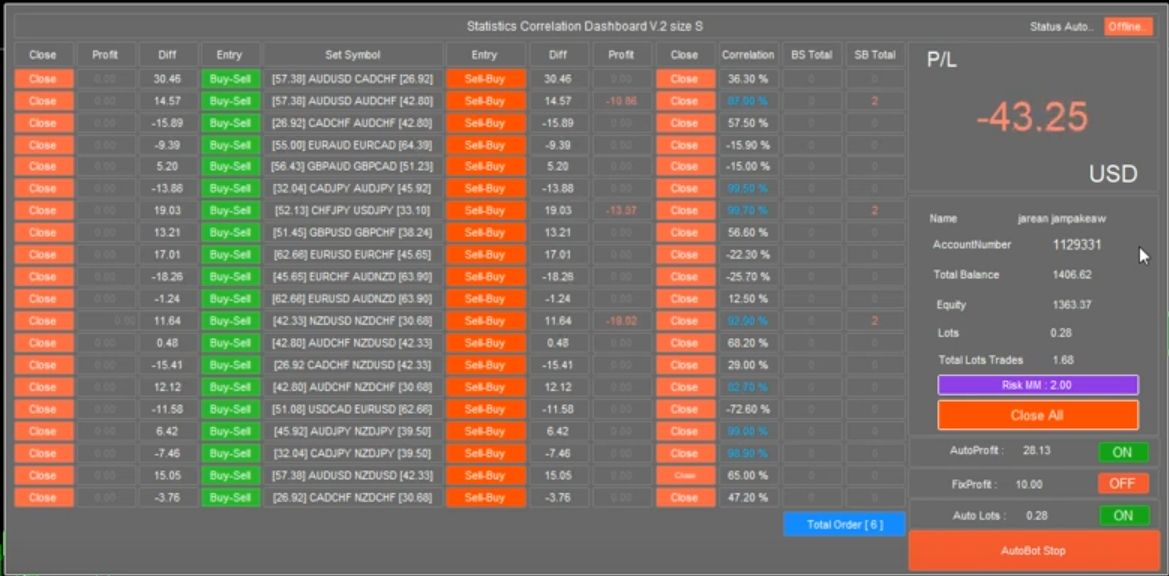Click Buy-Sell for CHFJPY USDJPY row

click(230, 211)
